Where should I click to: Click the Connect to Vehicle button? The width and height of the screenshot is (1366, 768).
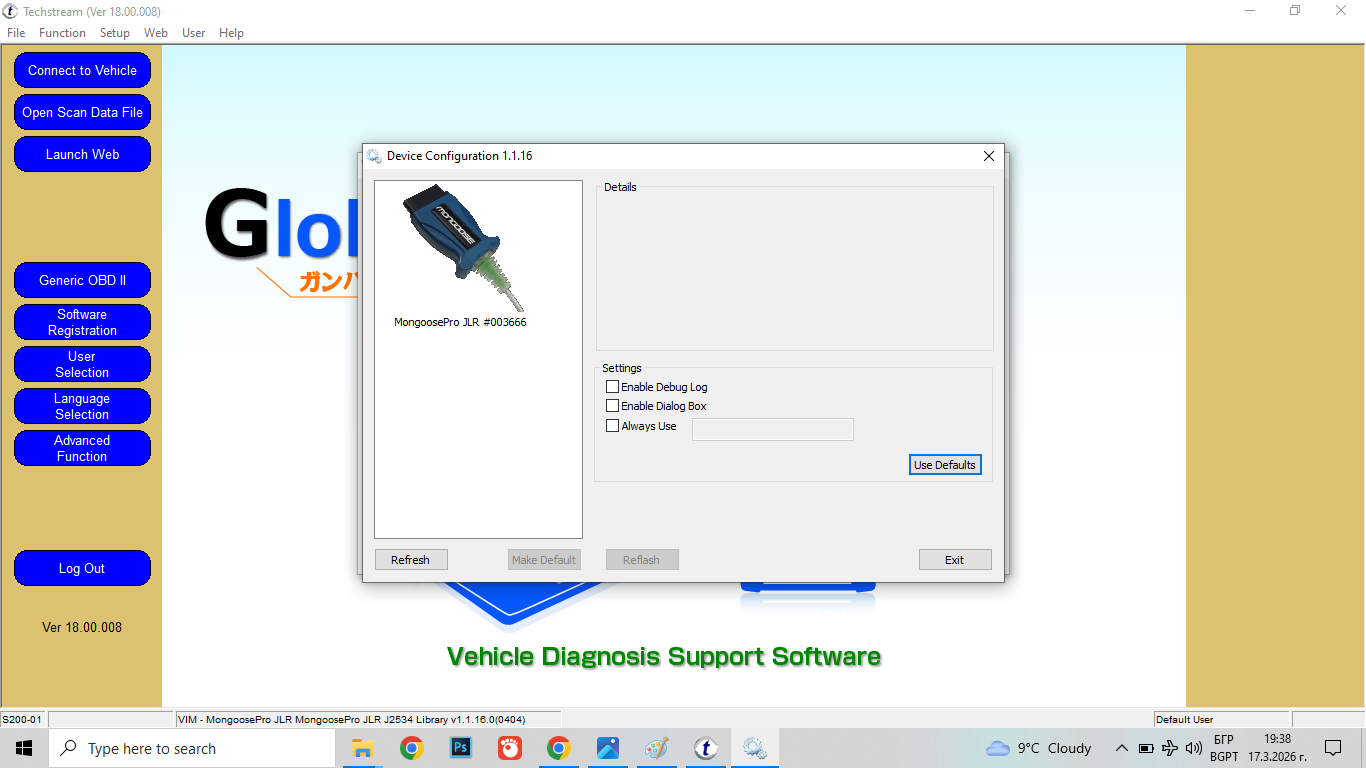pos(82,71)
